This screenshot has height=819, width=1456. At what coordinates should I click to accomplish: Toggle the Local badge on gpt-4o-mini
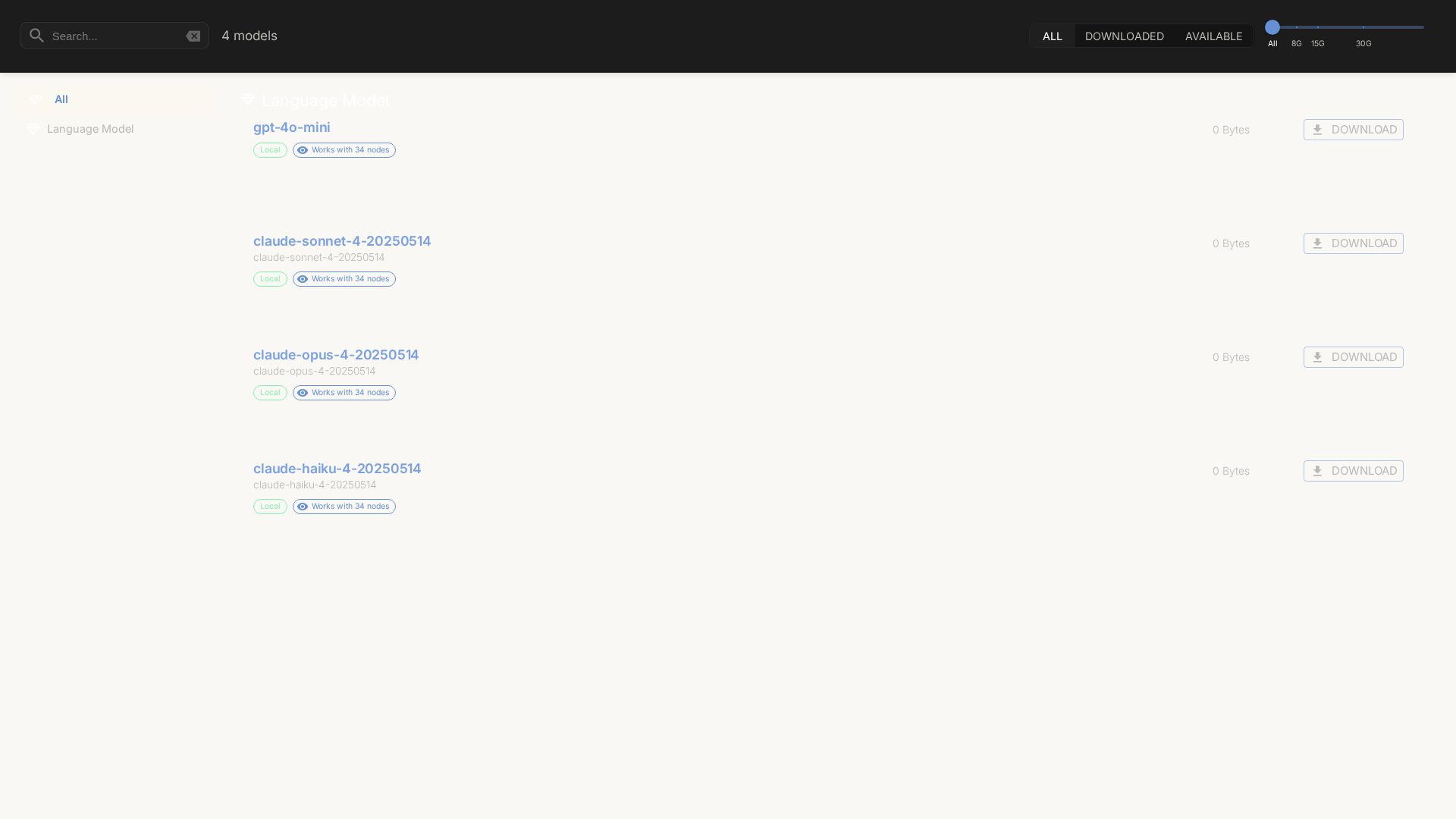click(269, 150)
